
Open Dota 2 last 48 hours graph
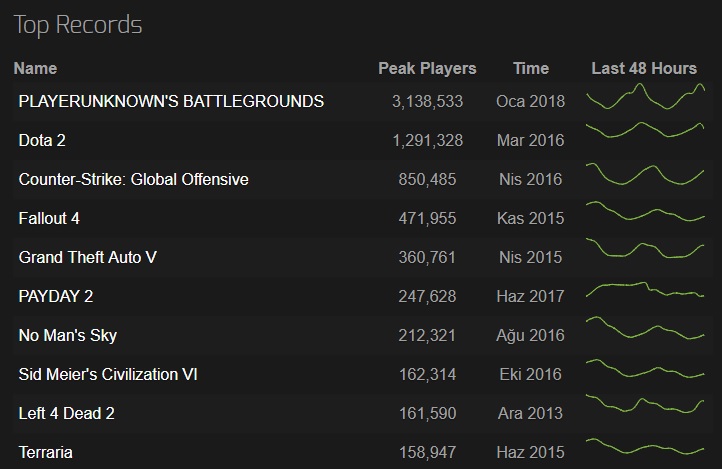(645, 133)
